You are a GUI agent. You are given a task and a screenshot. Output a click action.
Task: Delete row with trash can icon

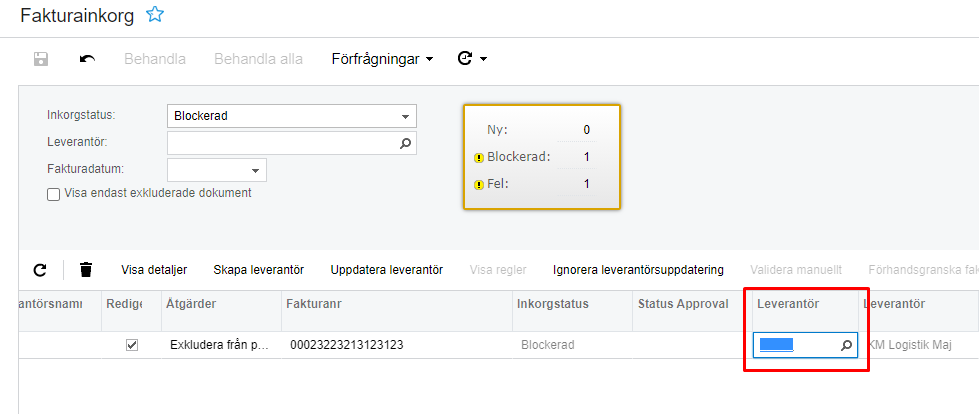(x=86, y=269)
